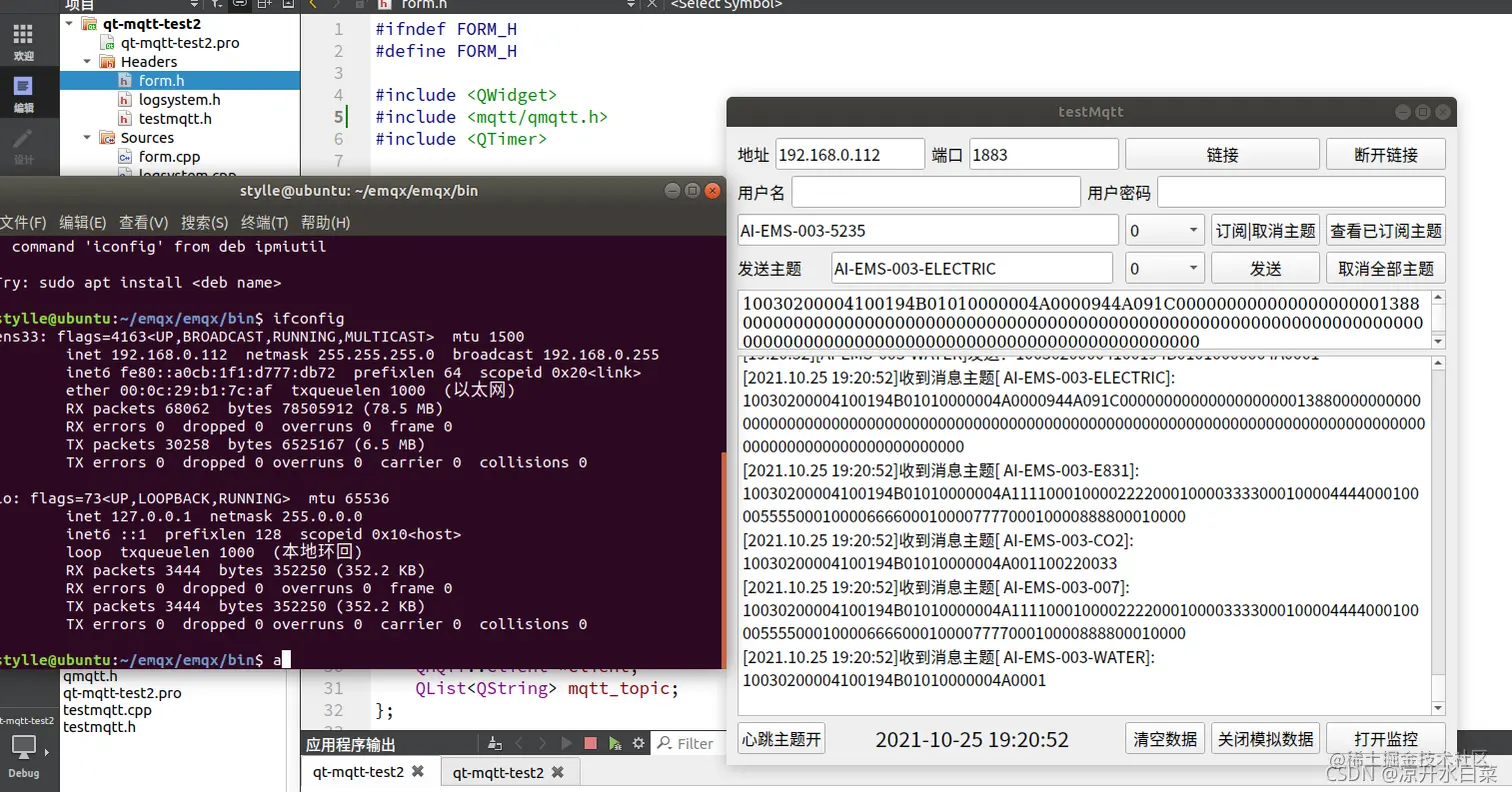This screenshot has width=1512, height=792.
Task: Click the green run-with-debug icon in output pane
Action: [x=614, y=743]
